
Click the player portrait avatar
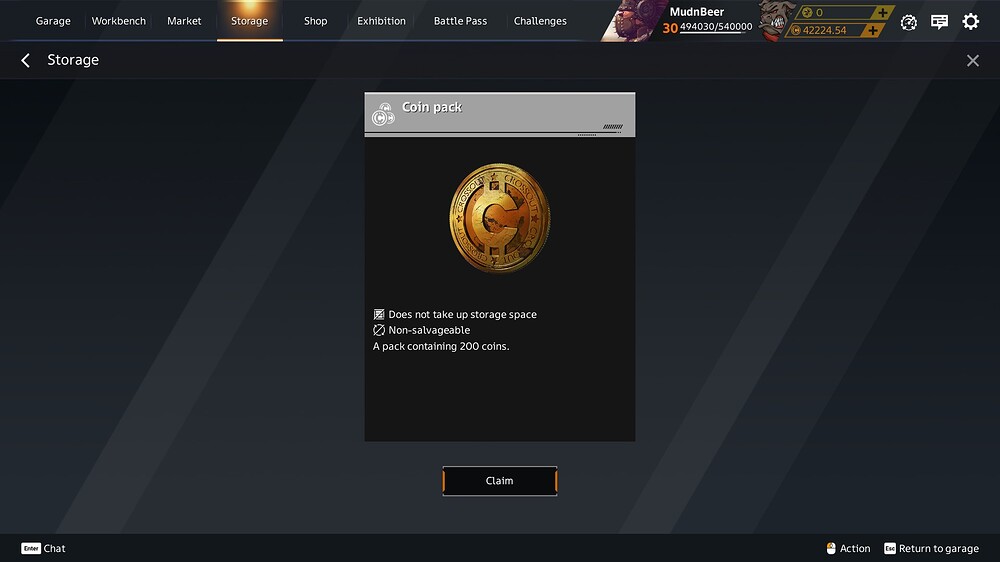click(633, 21)
